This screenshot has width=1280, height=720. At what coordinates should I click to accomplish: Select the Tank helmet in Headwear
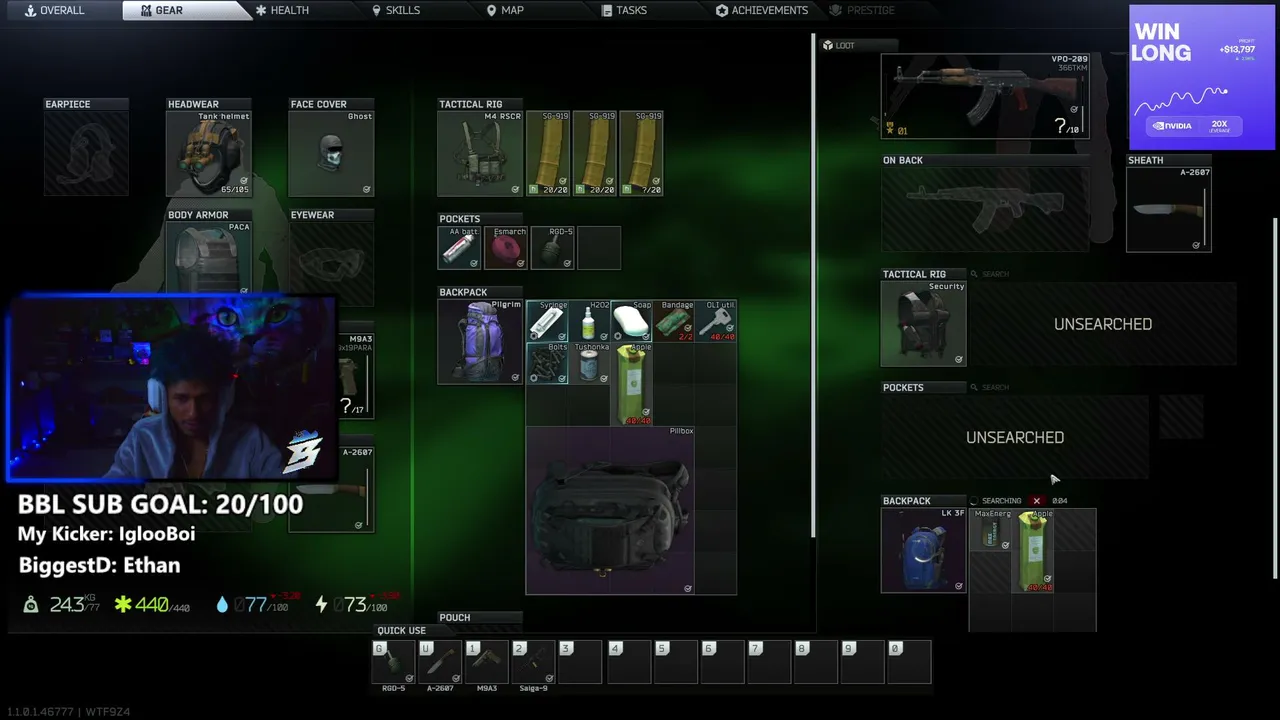coord(209,153)
